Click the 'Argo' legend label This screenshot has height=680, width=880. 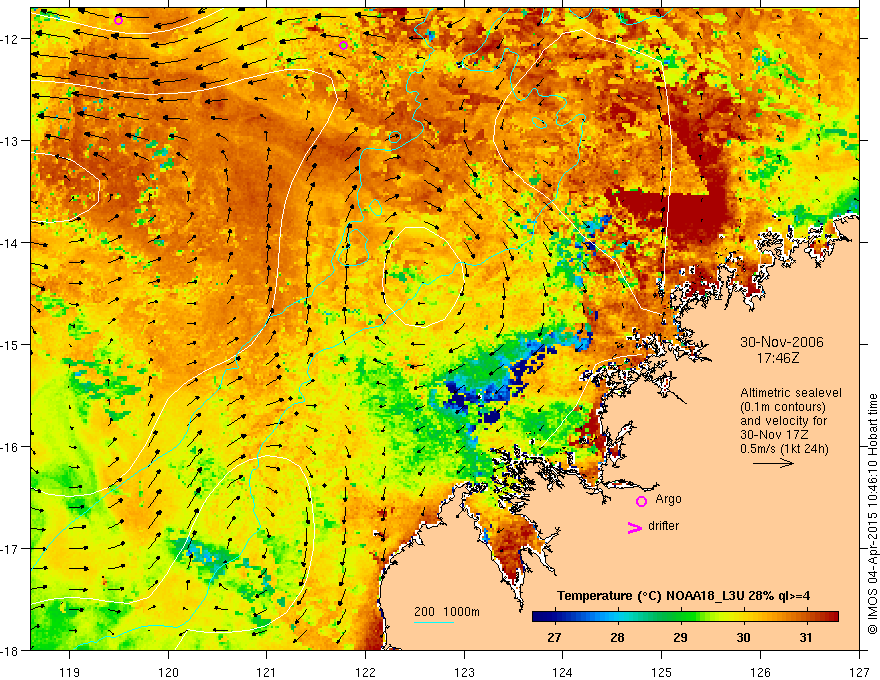pyautogui.click(x=668, y=499)
